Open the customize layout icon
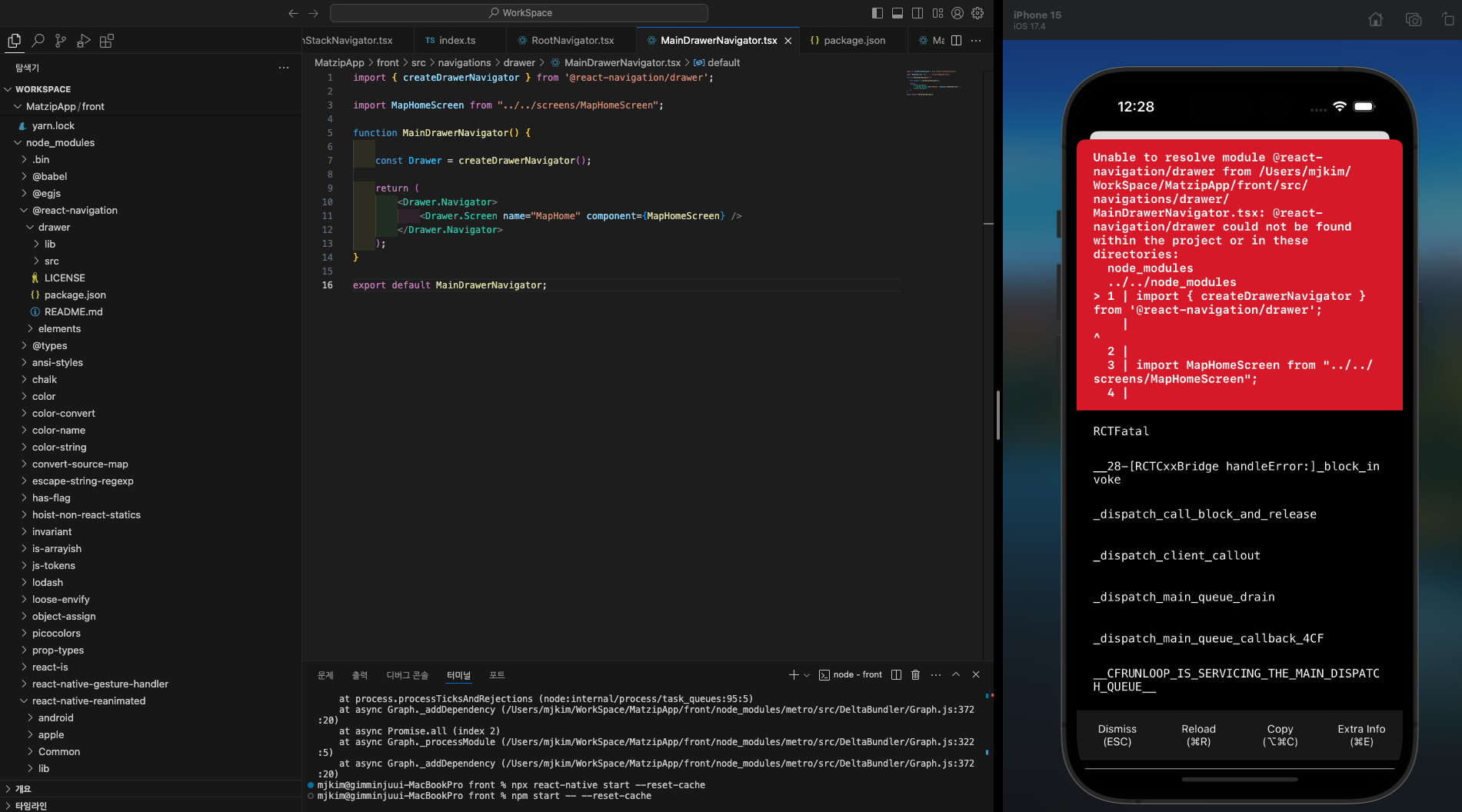1462x812 pixels. point(937,13)
